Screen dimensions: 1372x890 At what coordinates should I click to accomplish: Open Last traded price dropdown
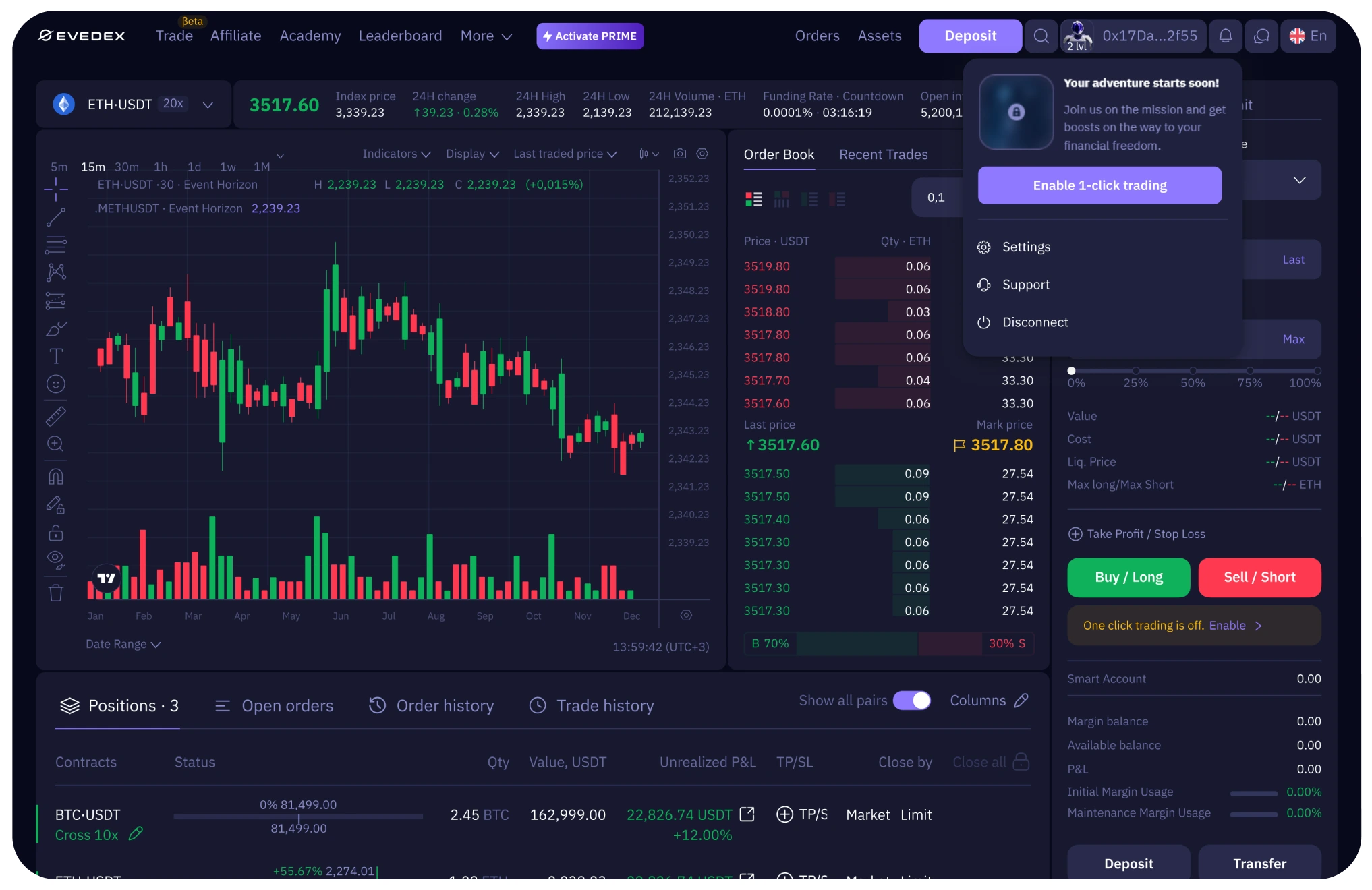(565, 154)
